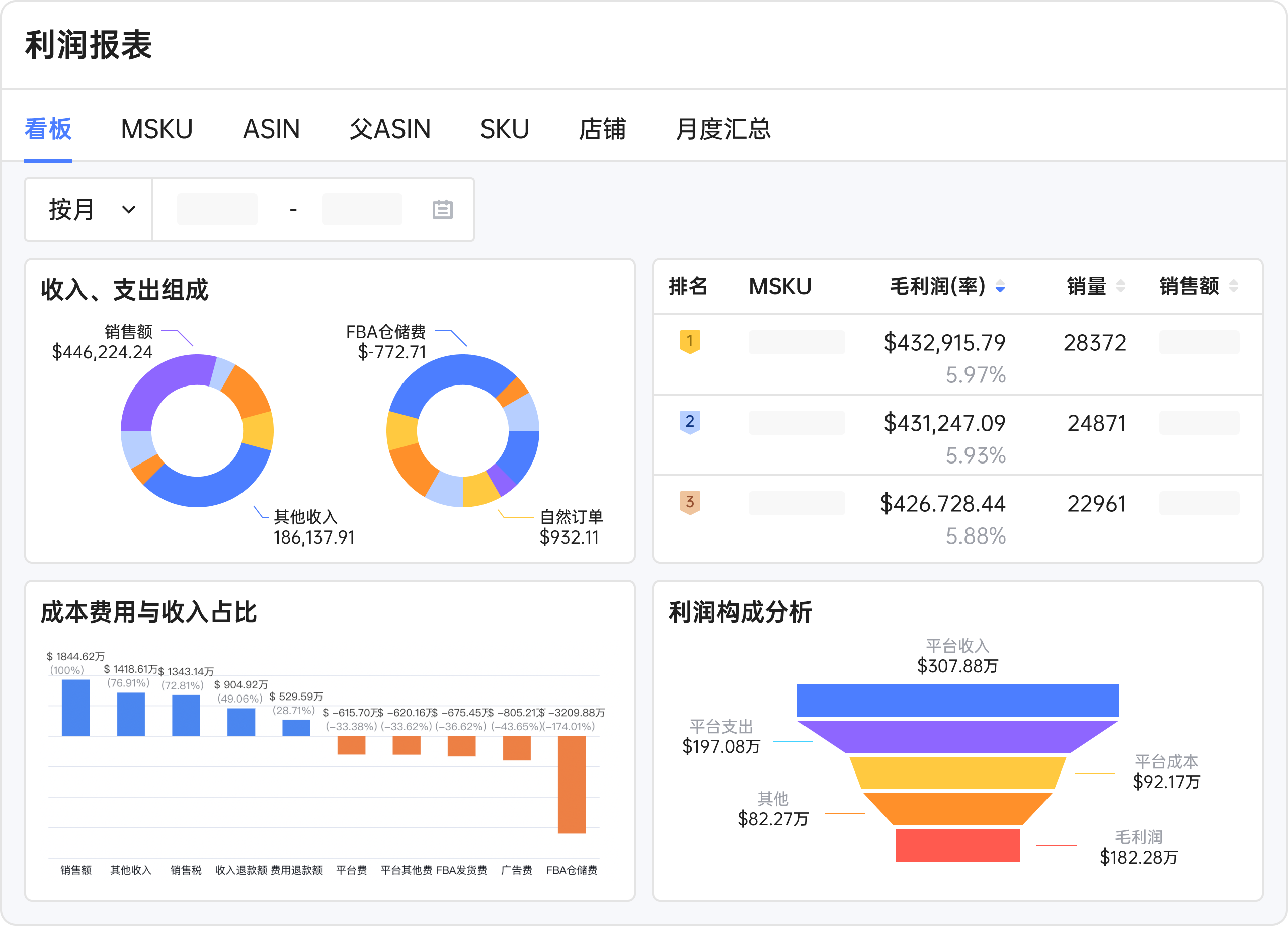This screenshot has width=1288, height=926.
Task: Click the sort icon beside 销量
Action: tap(1121, 287)
